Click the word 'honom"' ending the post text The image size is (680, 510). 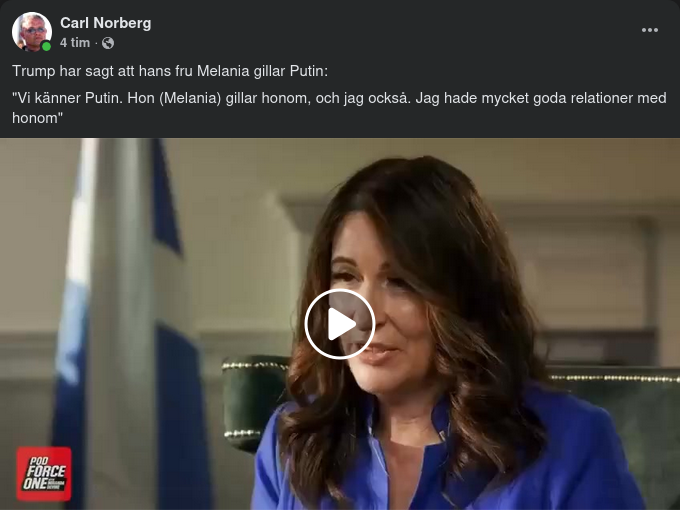pyautogui.click(x=37, y=118)
